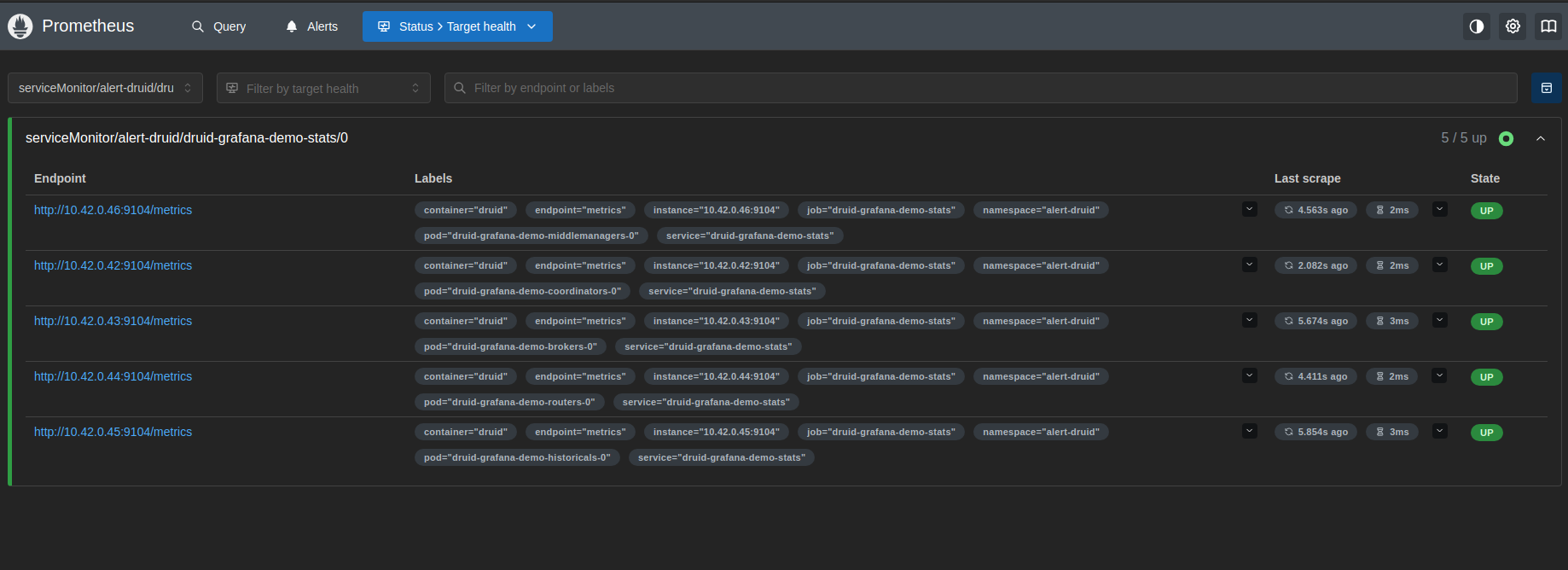
Task: Expand scrape details chevron beside 4.563s ago
Action: point(1440,209)
